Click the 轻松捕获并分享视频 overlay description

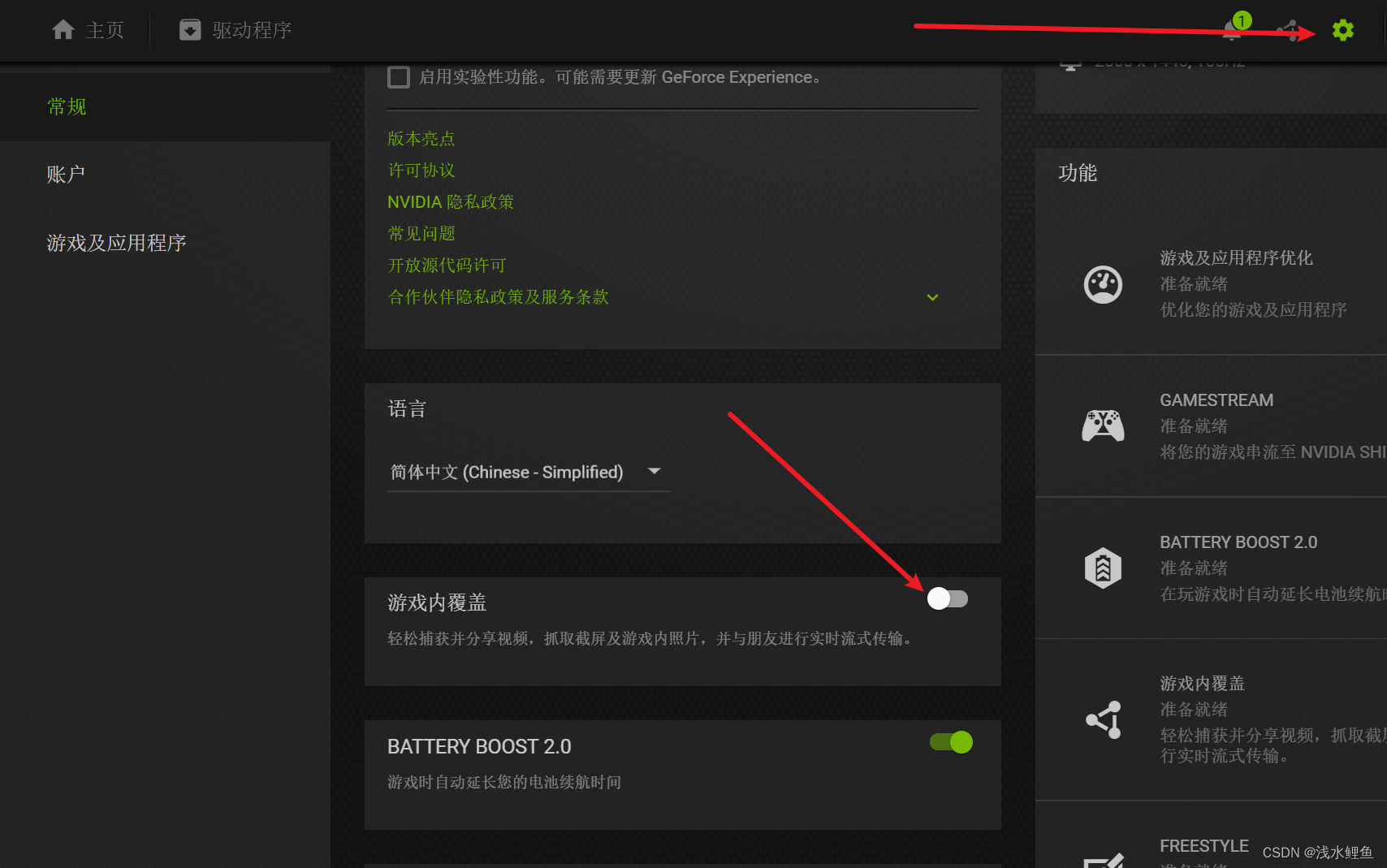[651, 639]
